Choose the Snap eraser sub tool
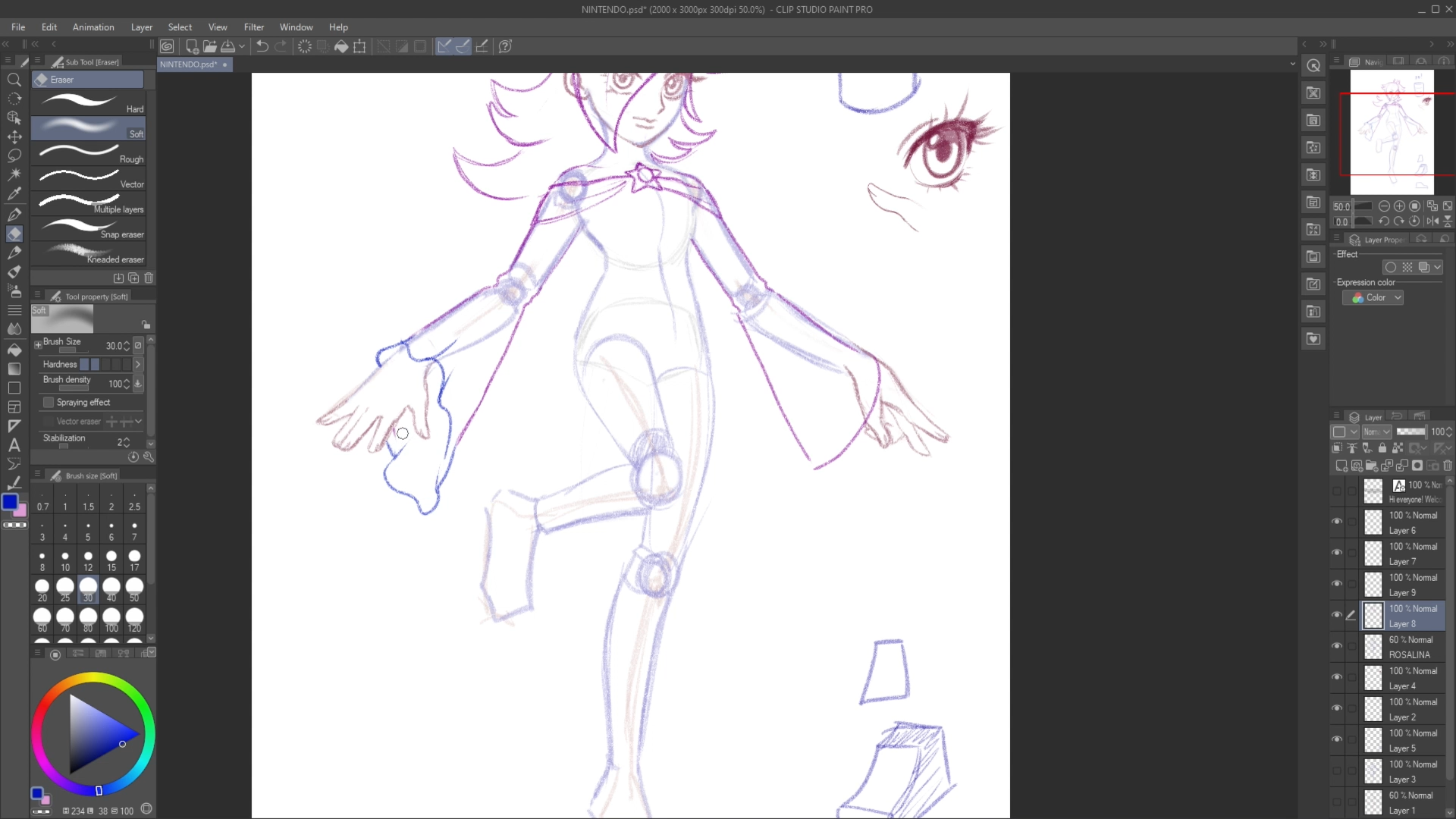Viewport: 1456px width, 819px height. pyautogui.click(x=89, y=228)
